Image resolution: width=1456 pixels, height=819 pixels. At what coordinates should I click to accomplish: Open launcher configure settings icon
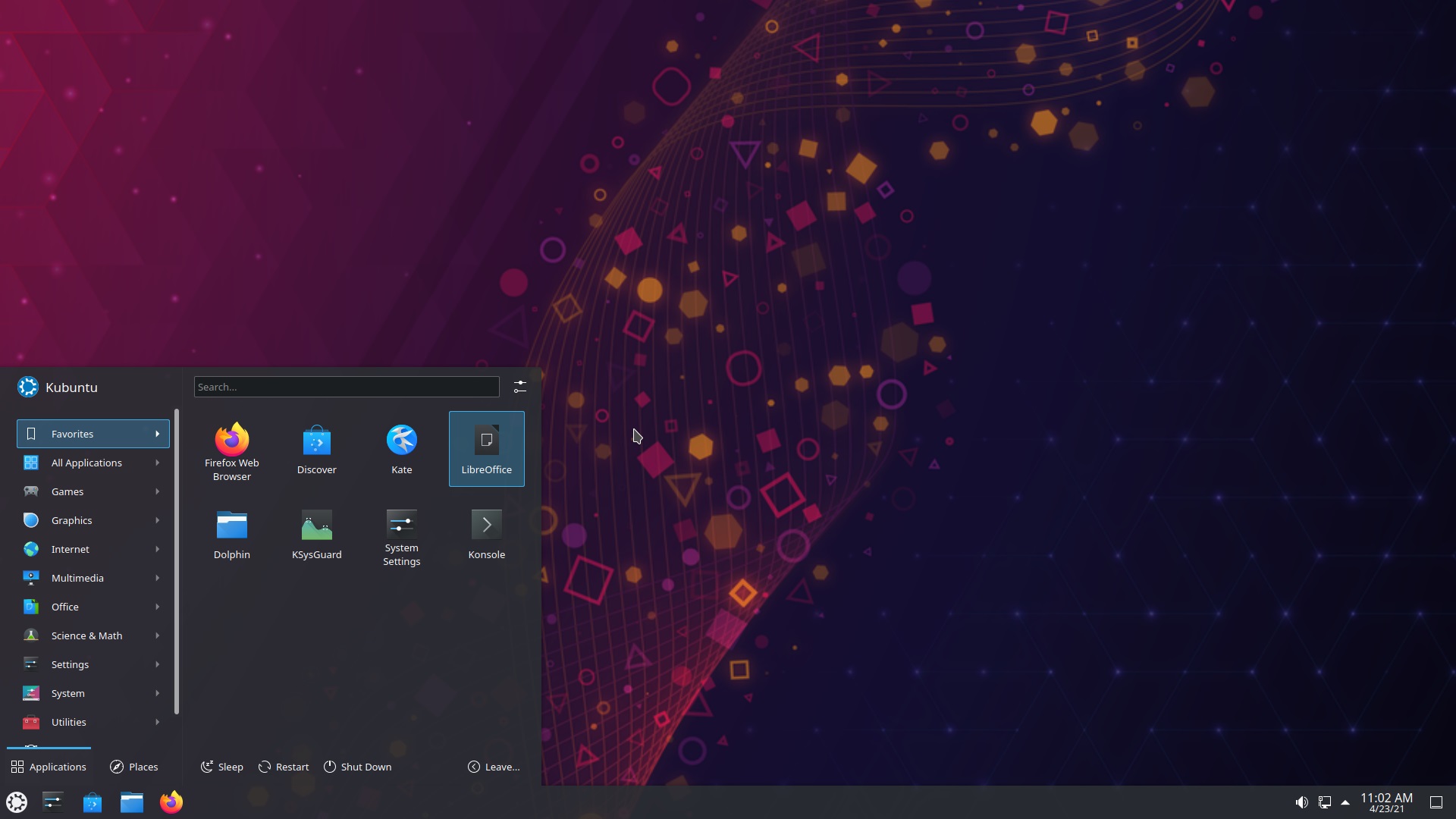tap(519, 387)
